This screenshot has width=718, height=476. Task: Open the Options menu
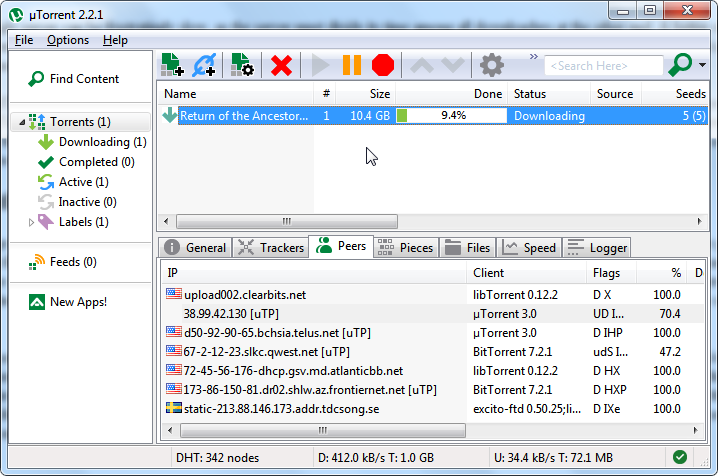click(68, 40)
